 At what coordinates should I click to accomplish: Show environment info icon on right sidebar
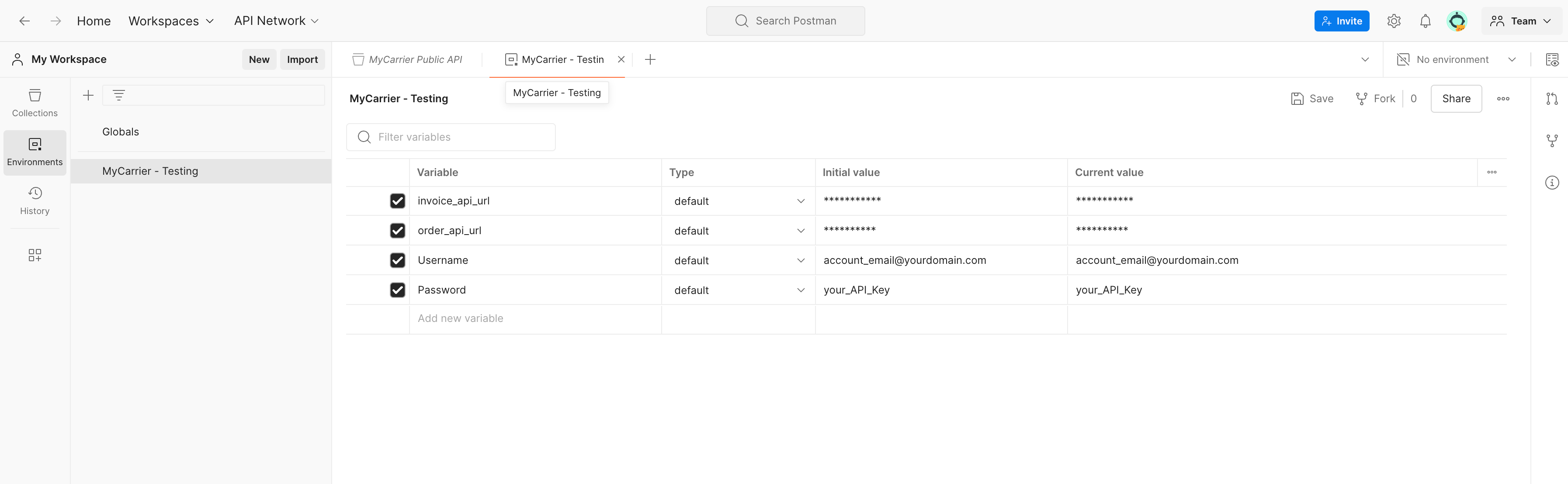[x=1551, y=183]
